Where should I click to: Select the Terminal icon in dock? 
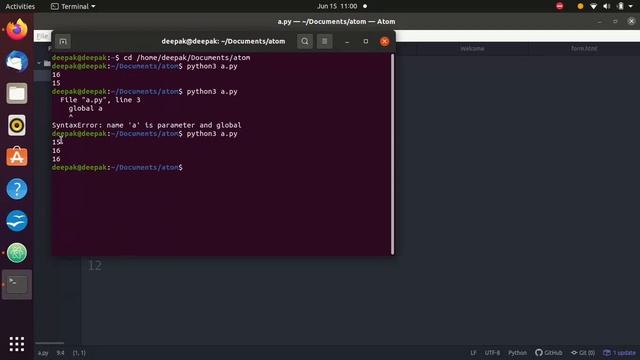click(17, 284)
